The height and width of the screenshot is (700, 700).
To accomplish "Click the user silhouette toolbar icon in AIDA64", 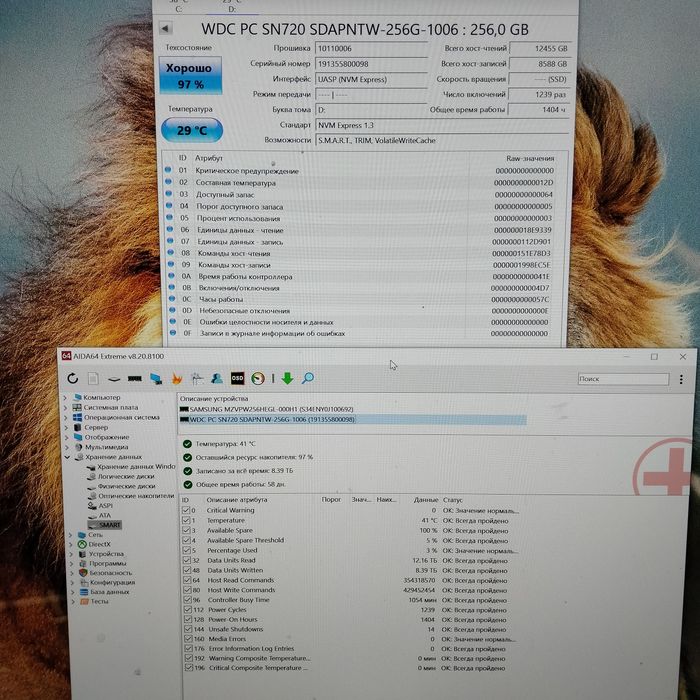I will tap(217, 379).
